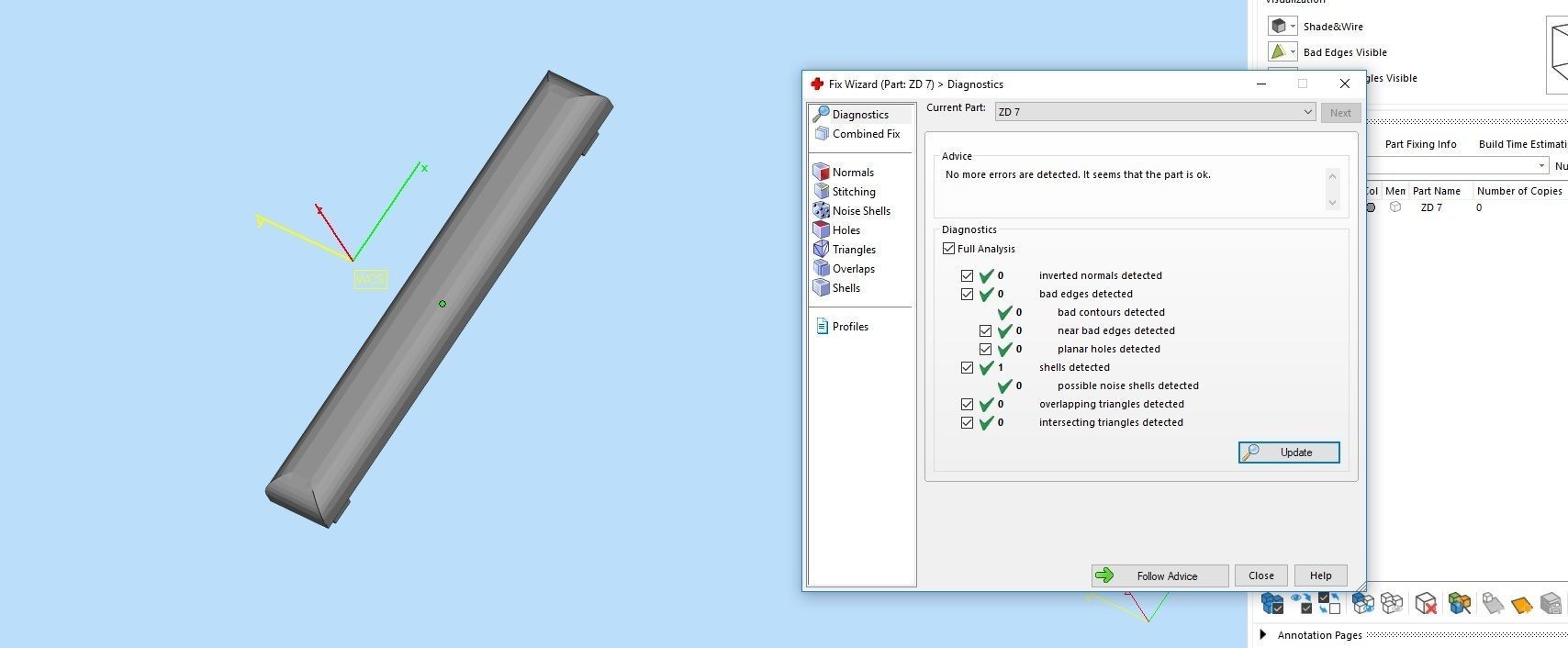Click the Bad Edges Visible triangle icon
Viewport: 1568px width, 648px height.
pyautogui.click(x=1278, y=52)
